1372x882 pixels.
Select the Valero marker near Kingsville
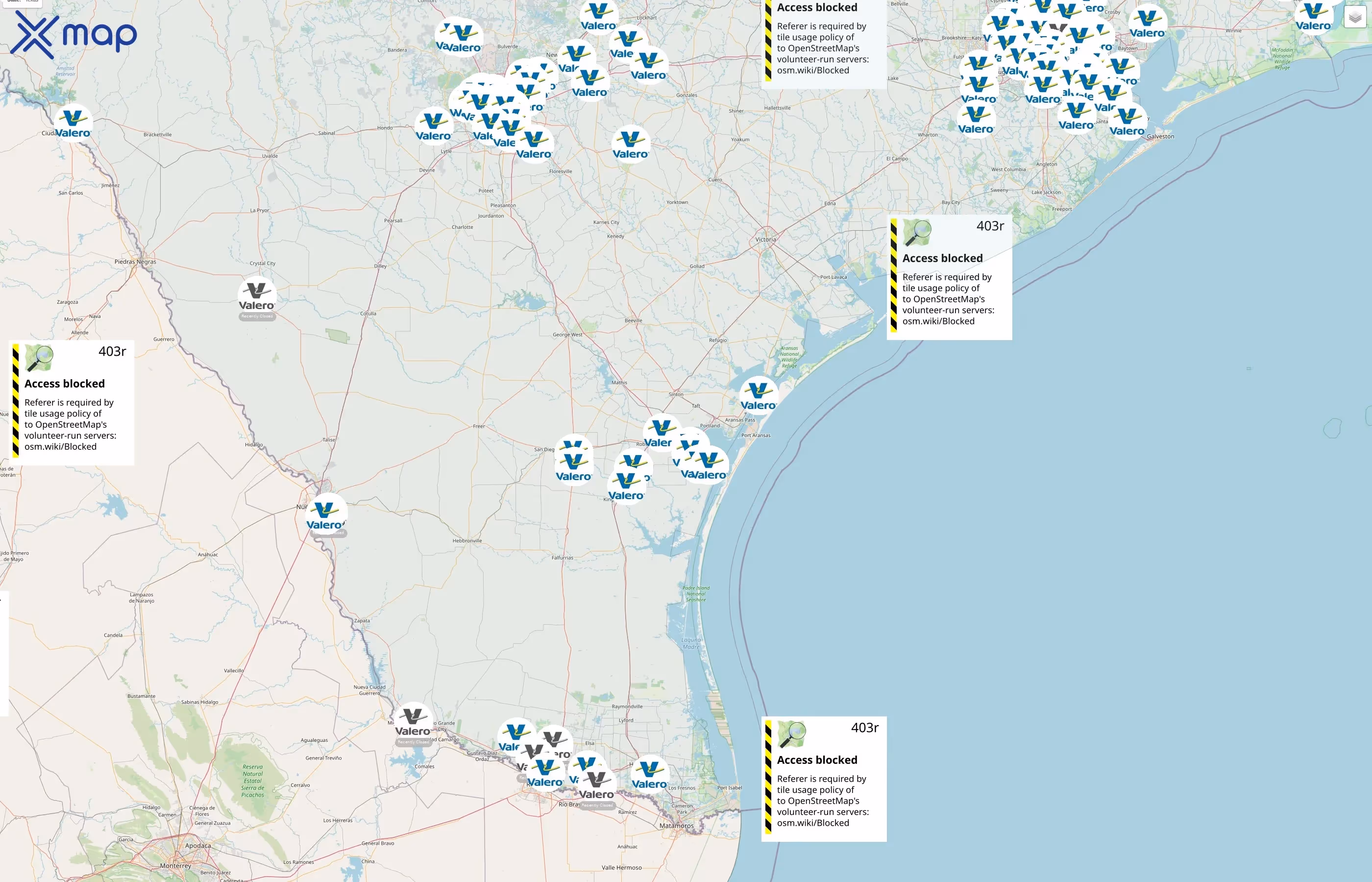[x=626, y=486]
